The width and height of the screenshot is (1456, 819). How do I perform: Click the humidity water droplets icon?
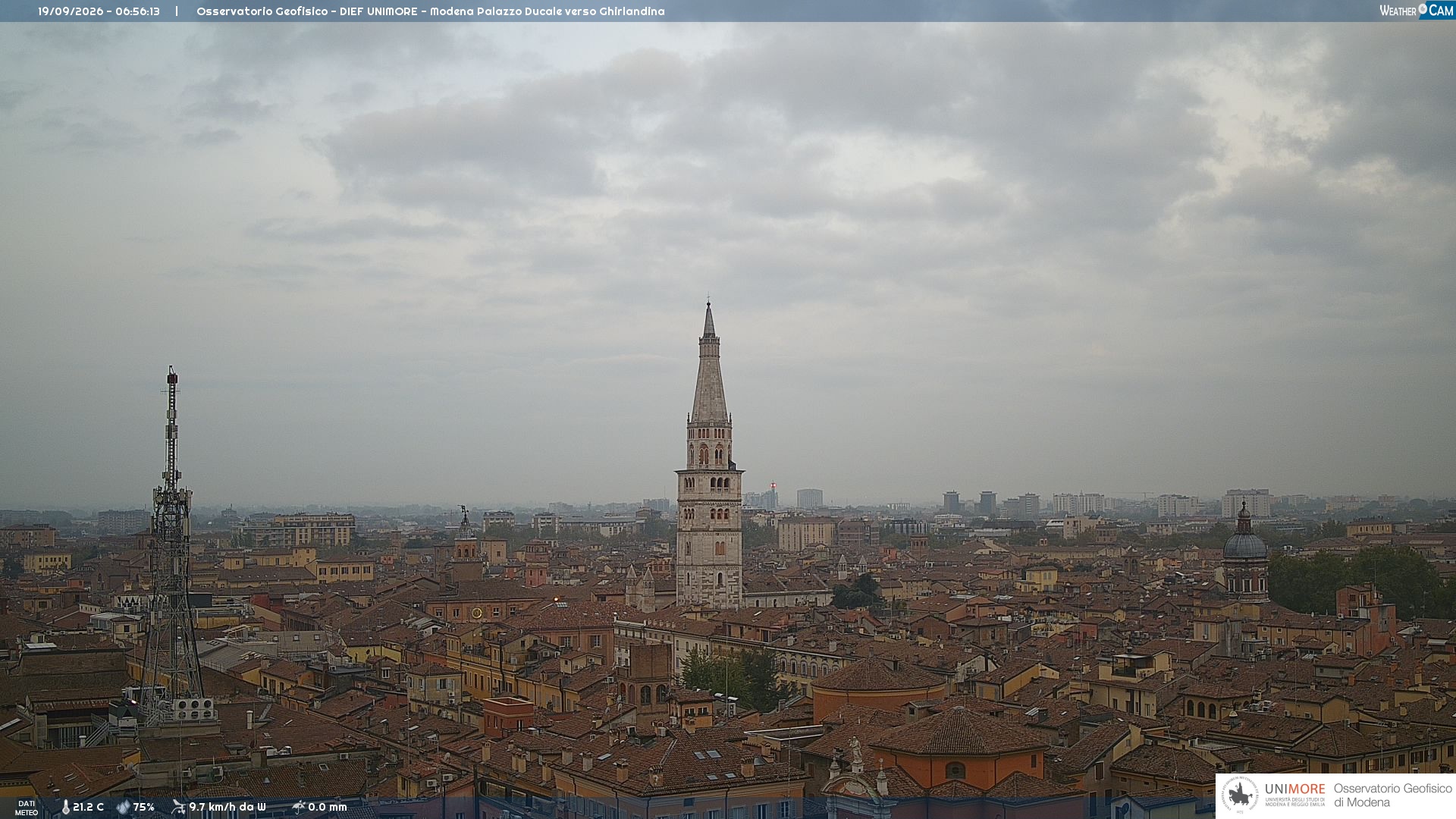point(123,807)
